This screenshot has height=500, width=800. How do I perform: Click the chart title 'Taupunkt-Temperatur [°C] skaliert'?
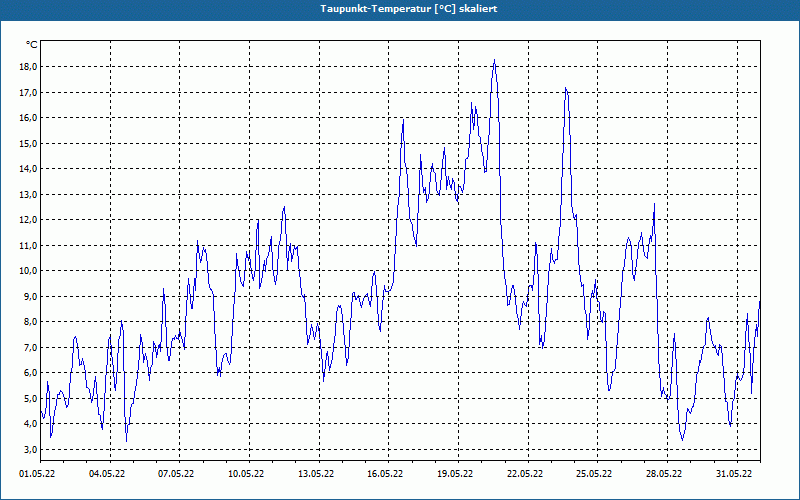[409, 9]
